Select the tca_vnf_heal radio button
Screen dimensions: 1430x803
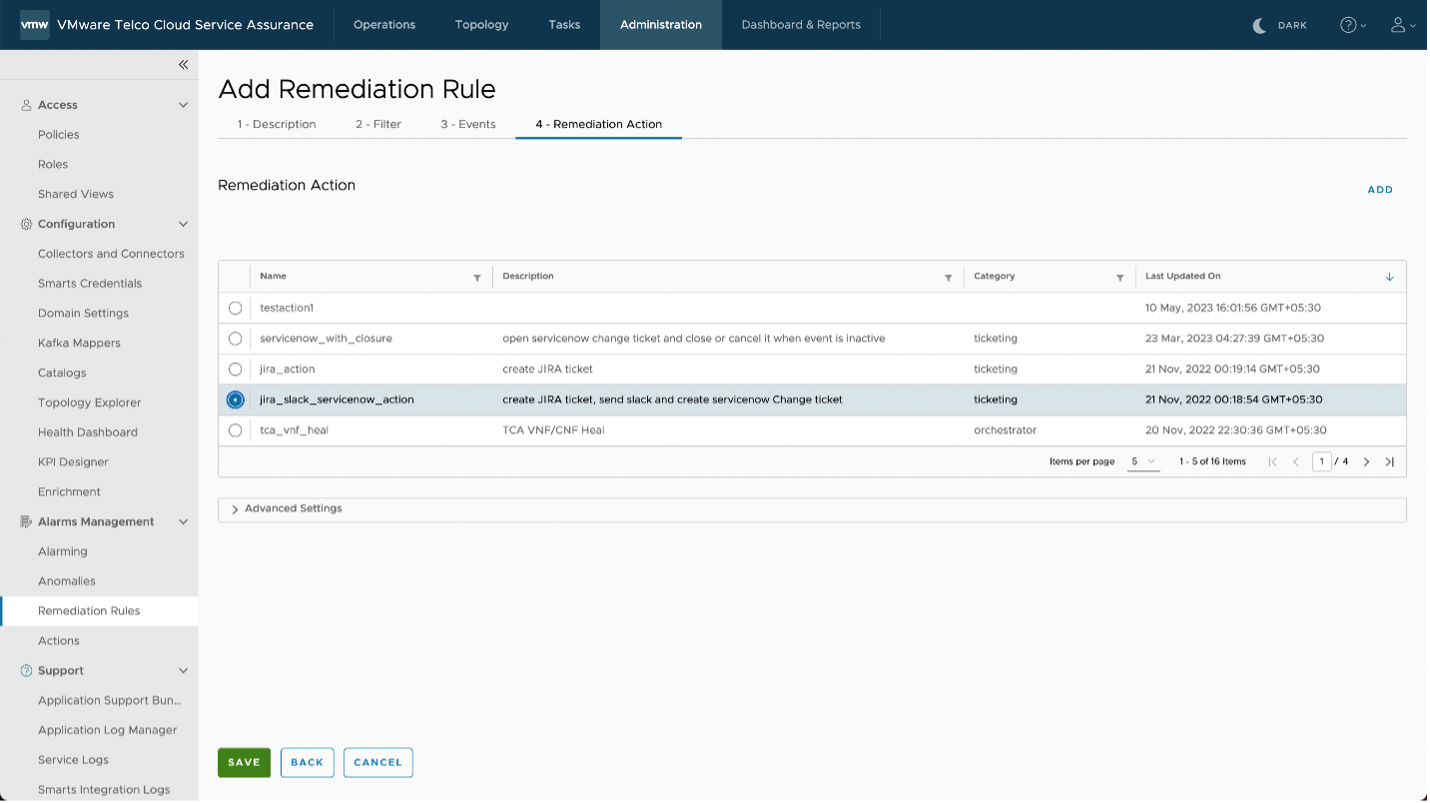coord(235,431)
